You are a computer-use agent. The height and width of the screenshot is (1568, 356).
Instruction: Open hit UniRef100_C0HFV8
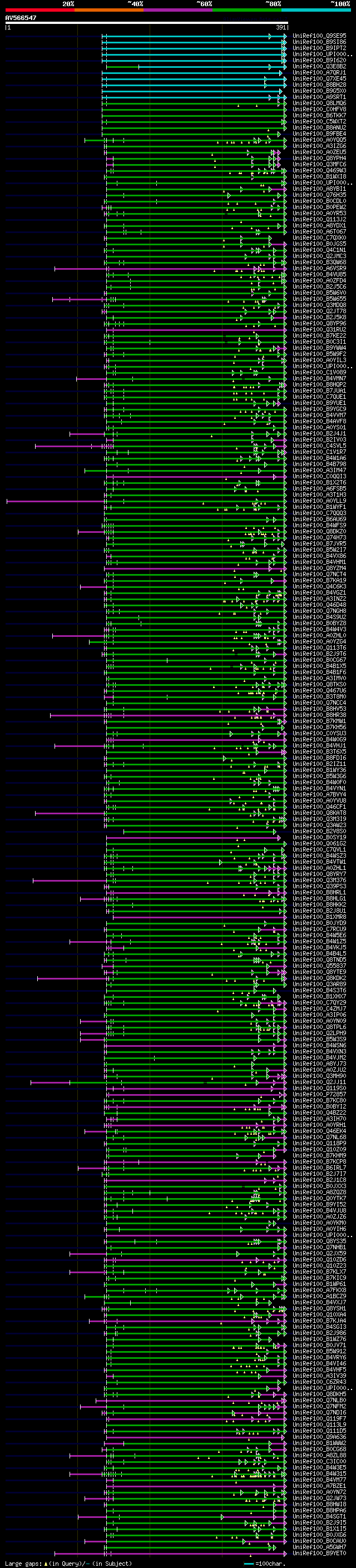tap(319, 110)
